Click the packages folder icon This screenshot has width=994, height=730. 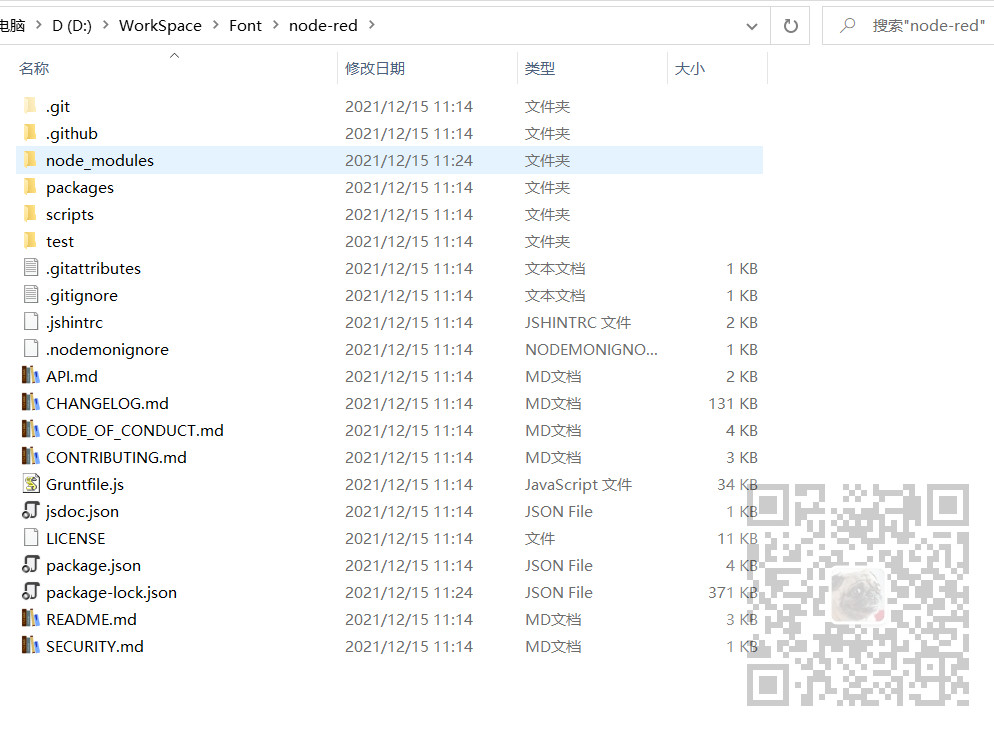(x=30, y=187)
